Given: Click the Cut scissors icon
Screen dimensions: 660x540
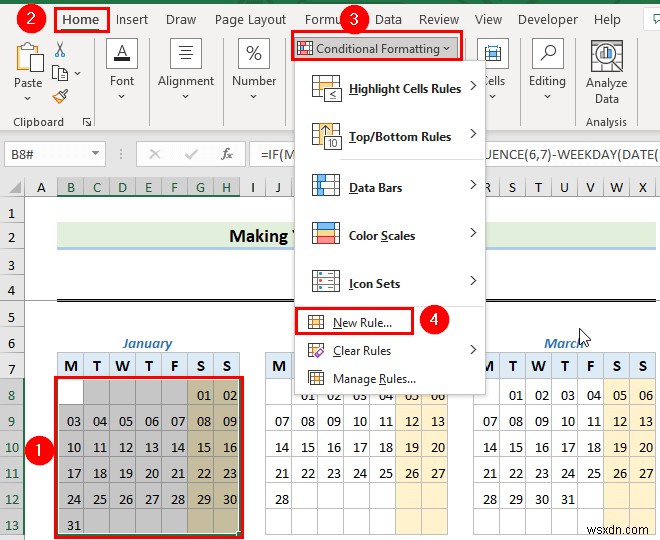Looking at the screenshot, I should point(60,50).
